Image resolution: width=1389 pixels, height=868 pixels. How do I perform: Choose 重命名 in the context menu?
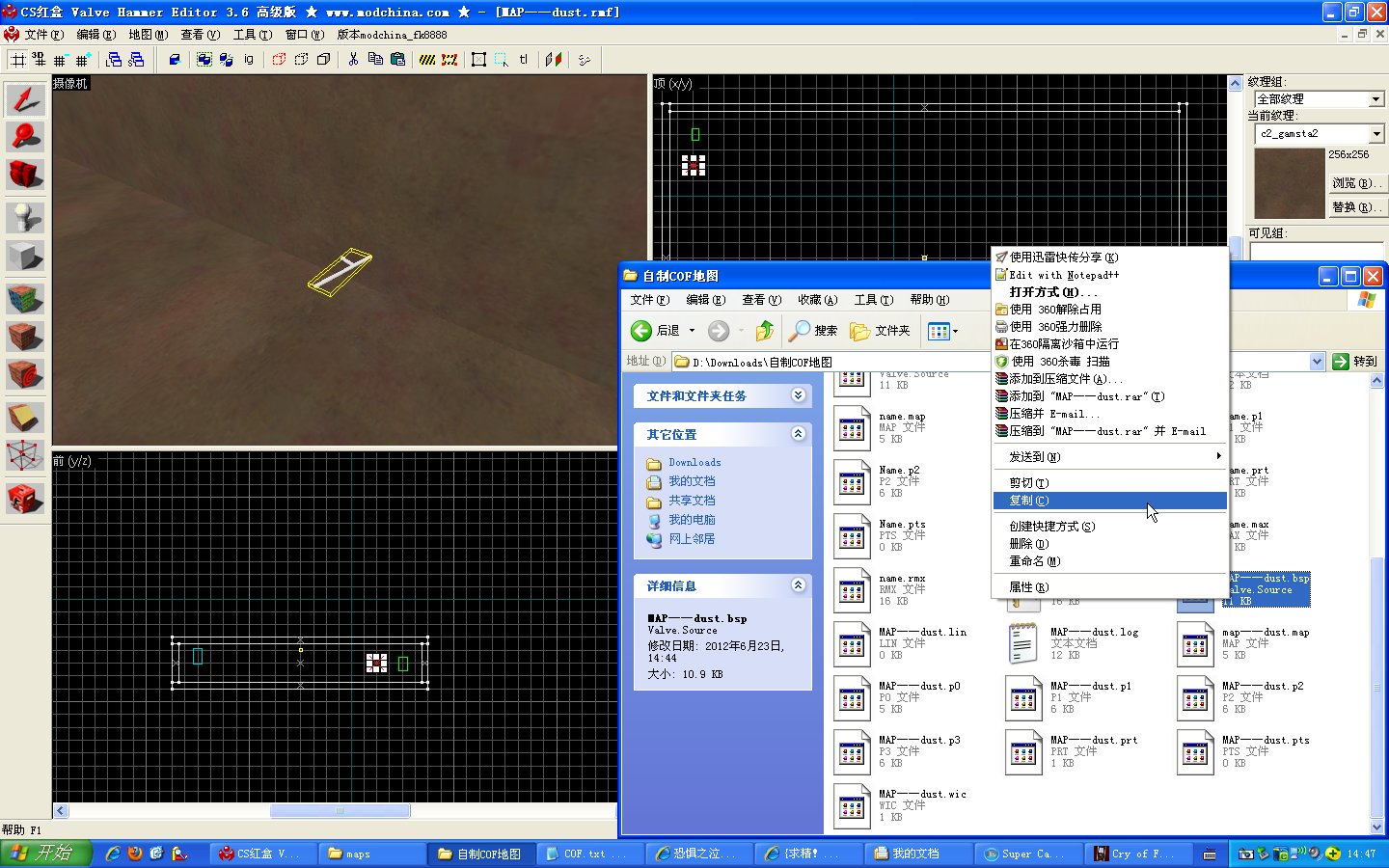1109,561
